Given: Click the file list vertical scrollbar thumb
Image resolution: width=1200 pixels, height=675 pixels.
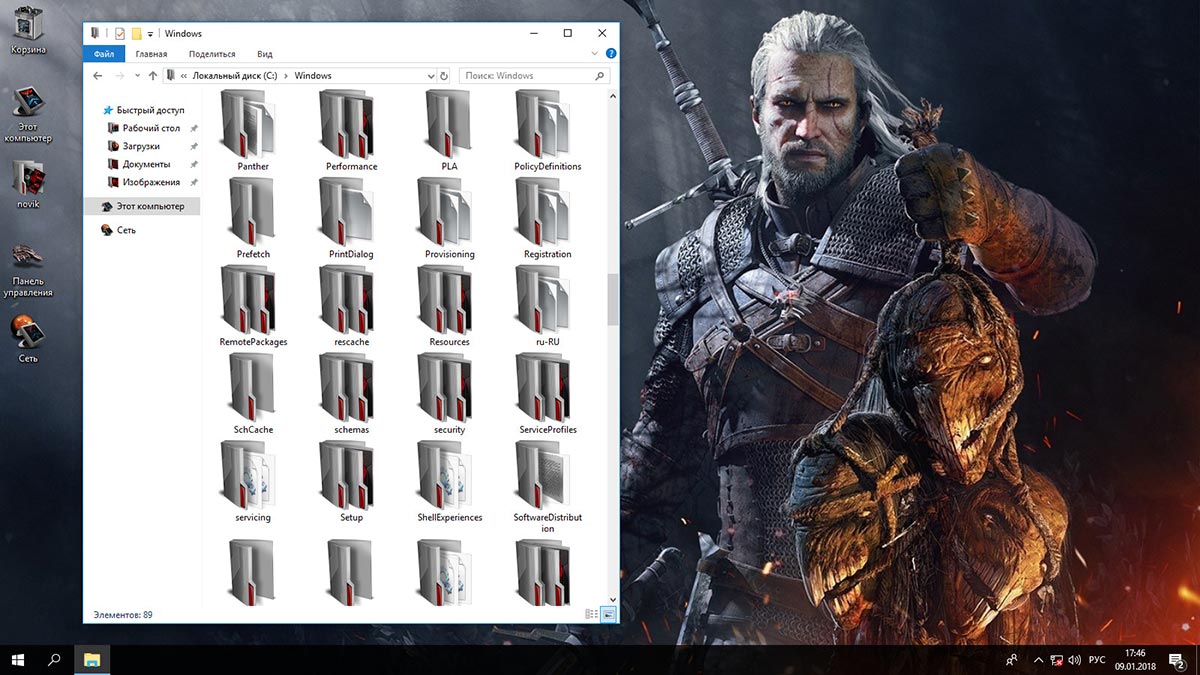Looking at the screenshot, I should [613, 300].
